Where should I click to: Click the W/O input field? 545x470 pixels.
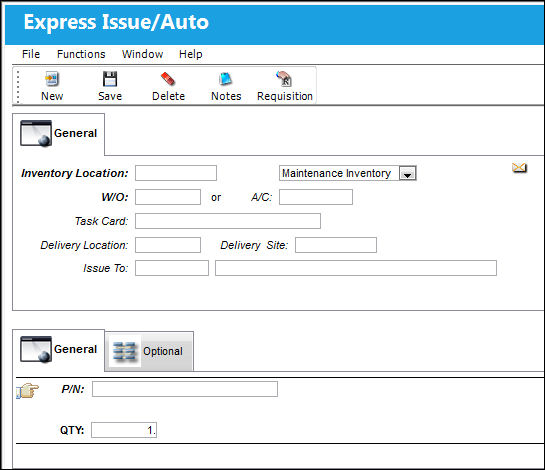click(x=168, y=197)
